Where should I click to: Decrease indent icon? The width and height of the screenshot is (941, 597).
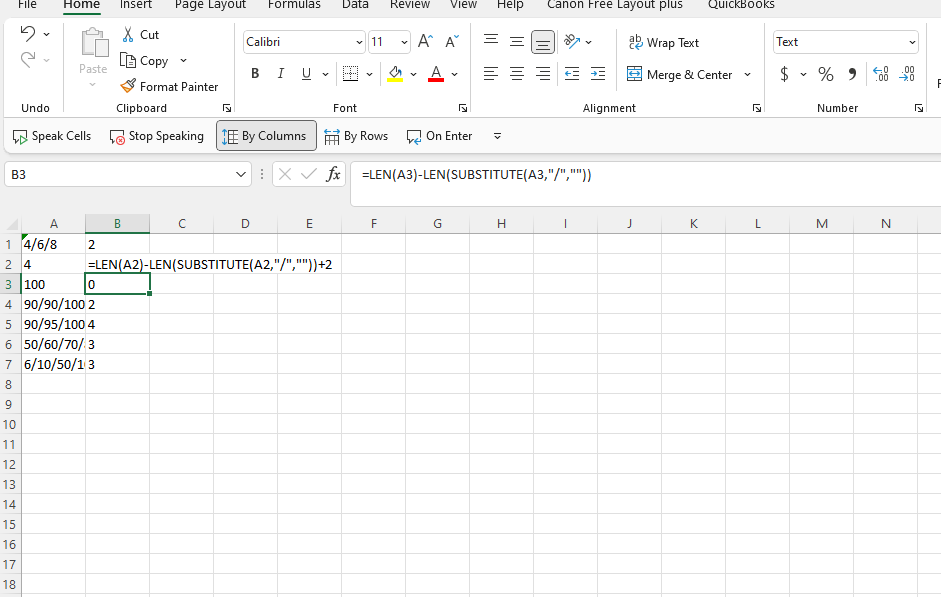point(572,74)
